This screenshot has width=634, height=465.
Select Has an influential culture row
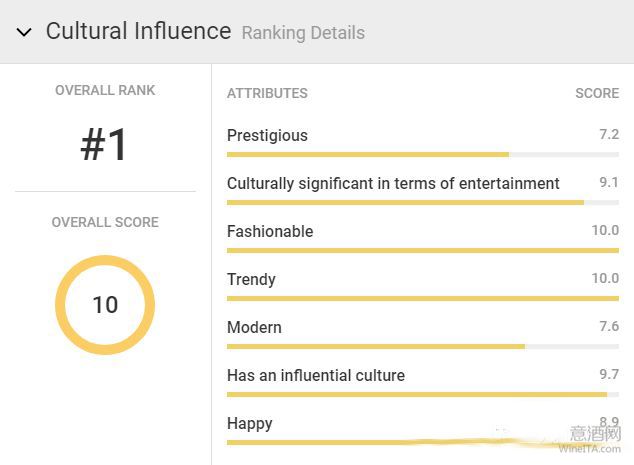423,382
